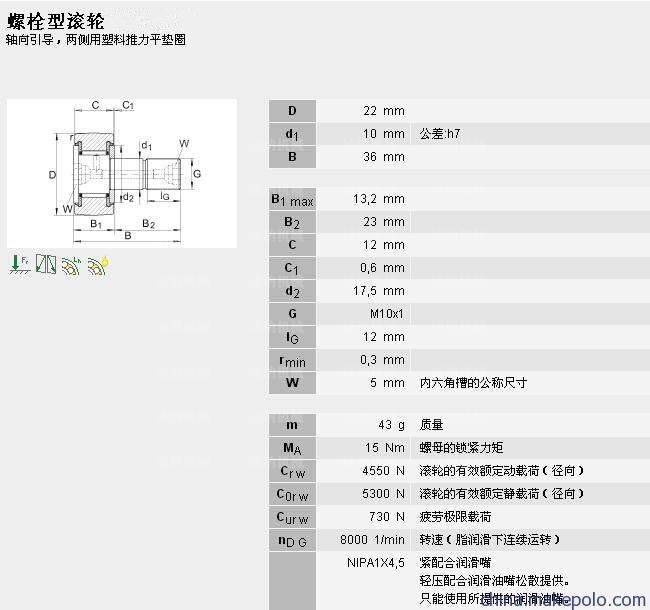This screenshot has height=610, width=650.
Task: Click the 公差 h7 tolerance note
Action: pos(440,134)
